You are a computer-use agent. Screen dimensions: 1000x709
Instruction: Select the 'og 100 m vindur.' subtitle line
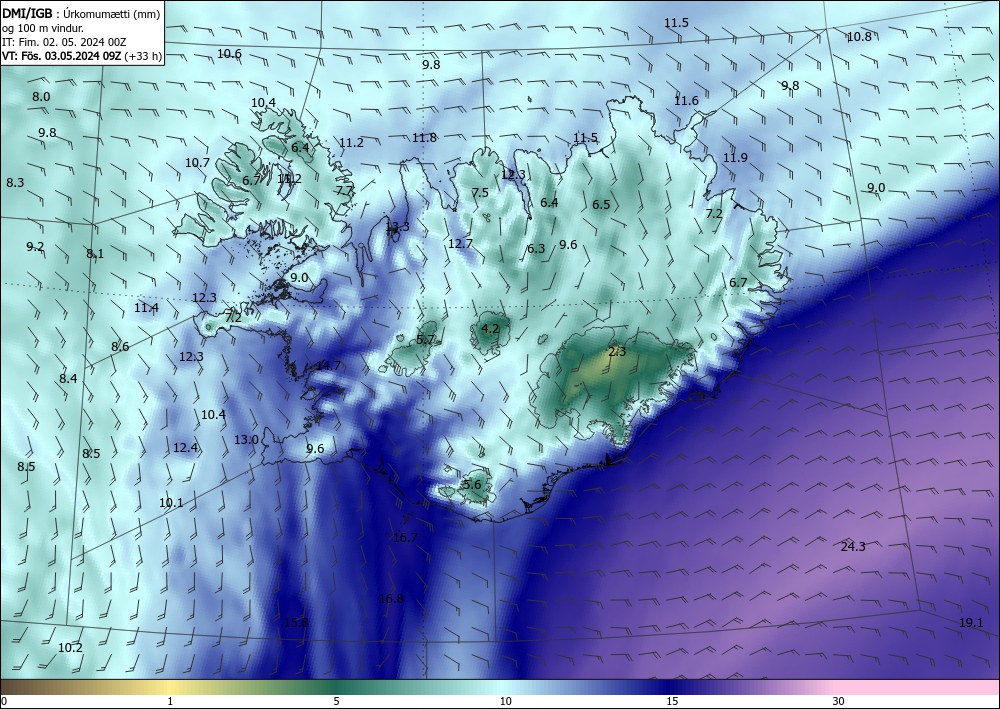(x=43, y=27)
